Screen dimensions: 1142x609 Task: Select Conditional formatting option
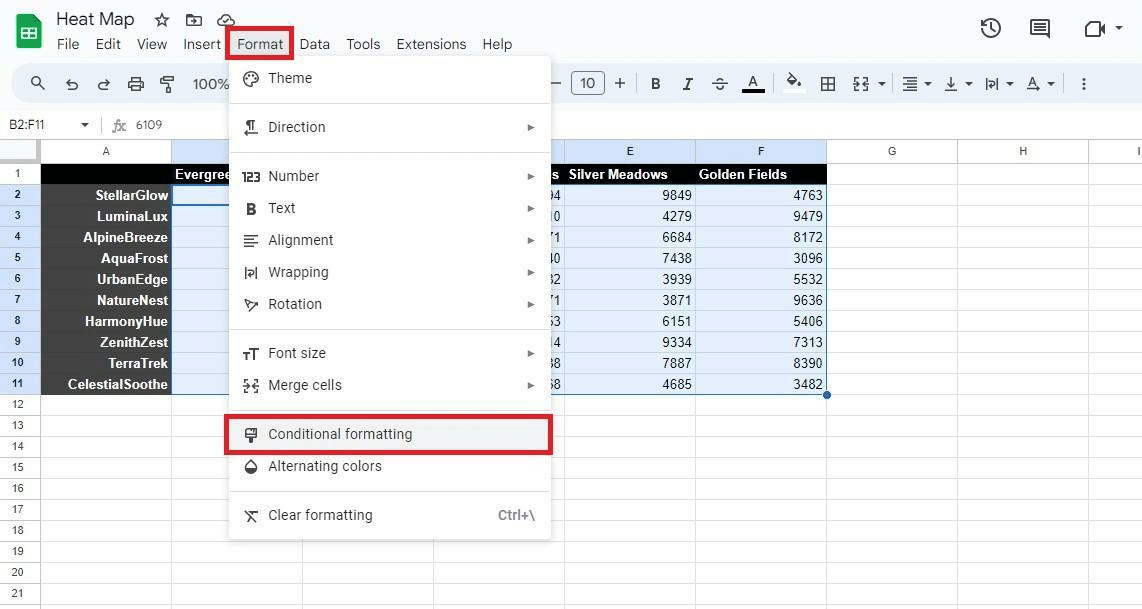point(388,435)
